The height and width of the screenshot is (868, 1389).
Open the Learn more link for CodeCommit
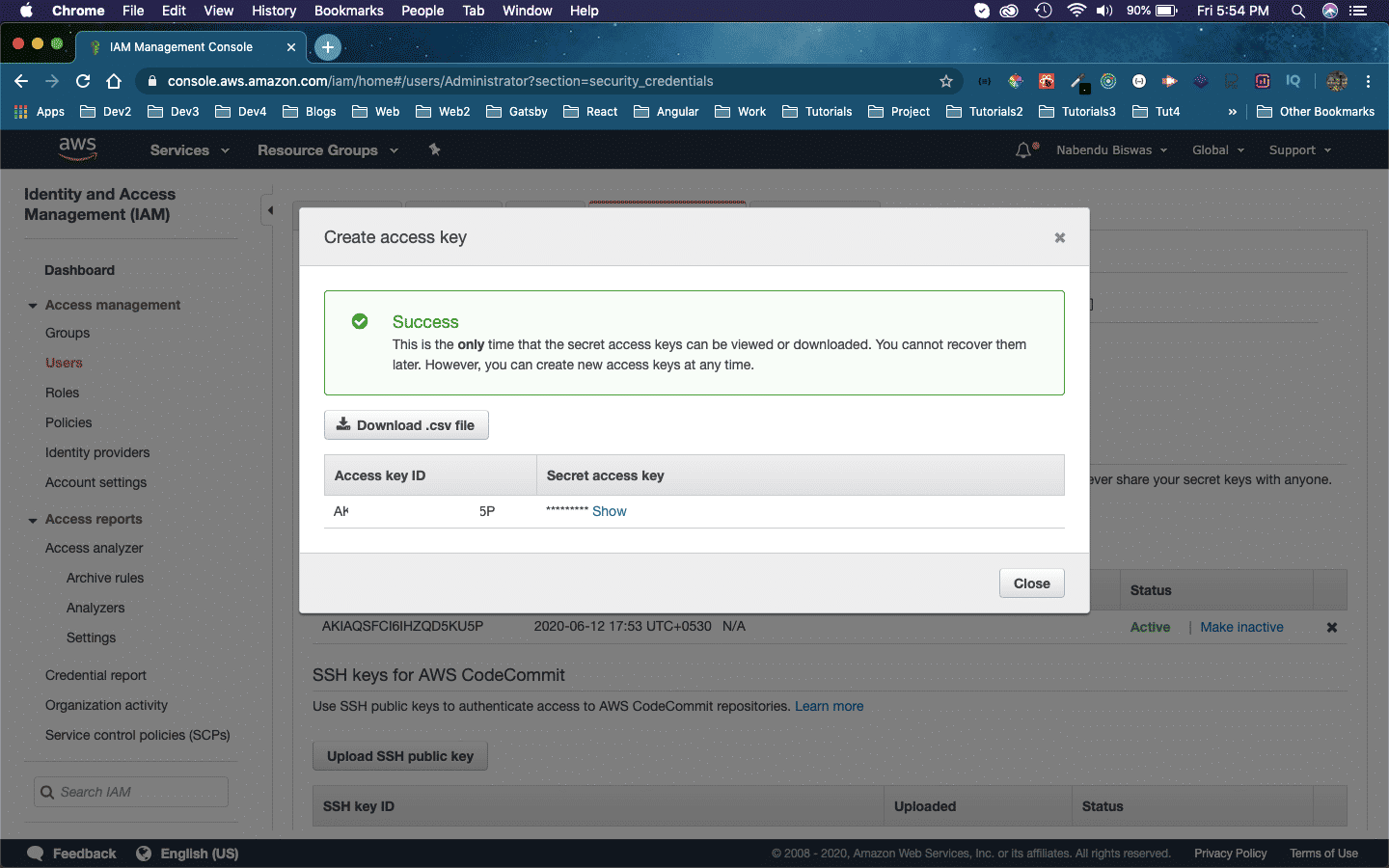click(x=830, y=706)
